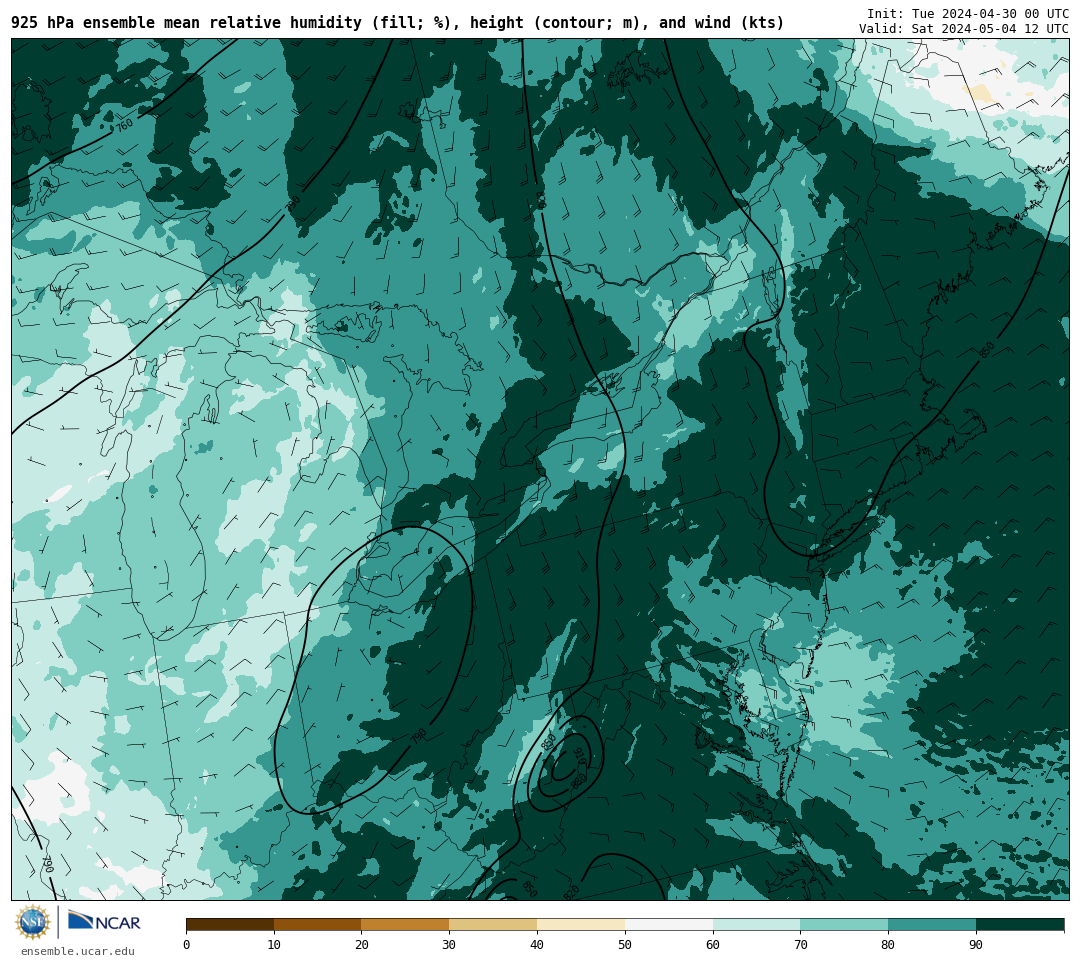
Task: Open the ensemble.ucar.edu link text
Action: coord(78,951)
